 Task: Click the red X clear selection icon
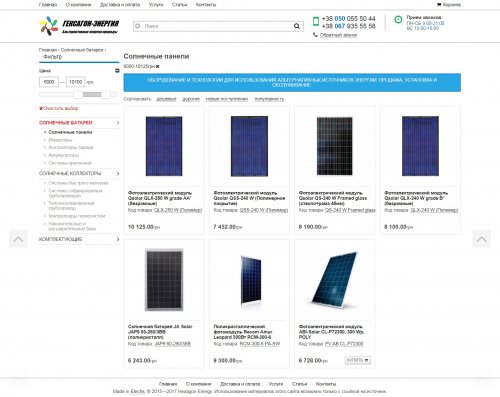[x=41, y=108]
